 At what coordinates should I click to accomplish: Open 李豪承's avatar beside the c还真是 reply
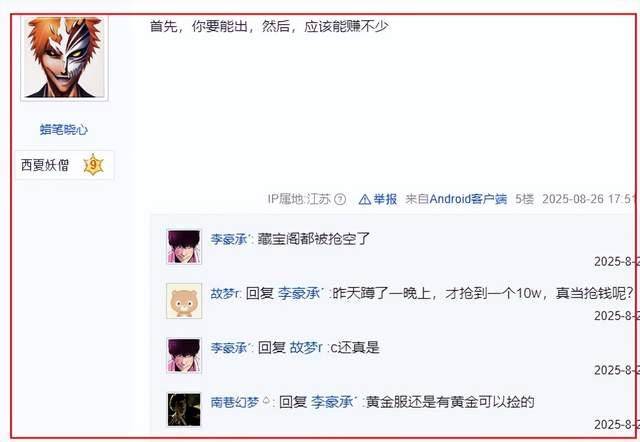[184, 355]
